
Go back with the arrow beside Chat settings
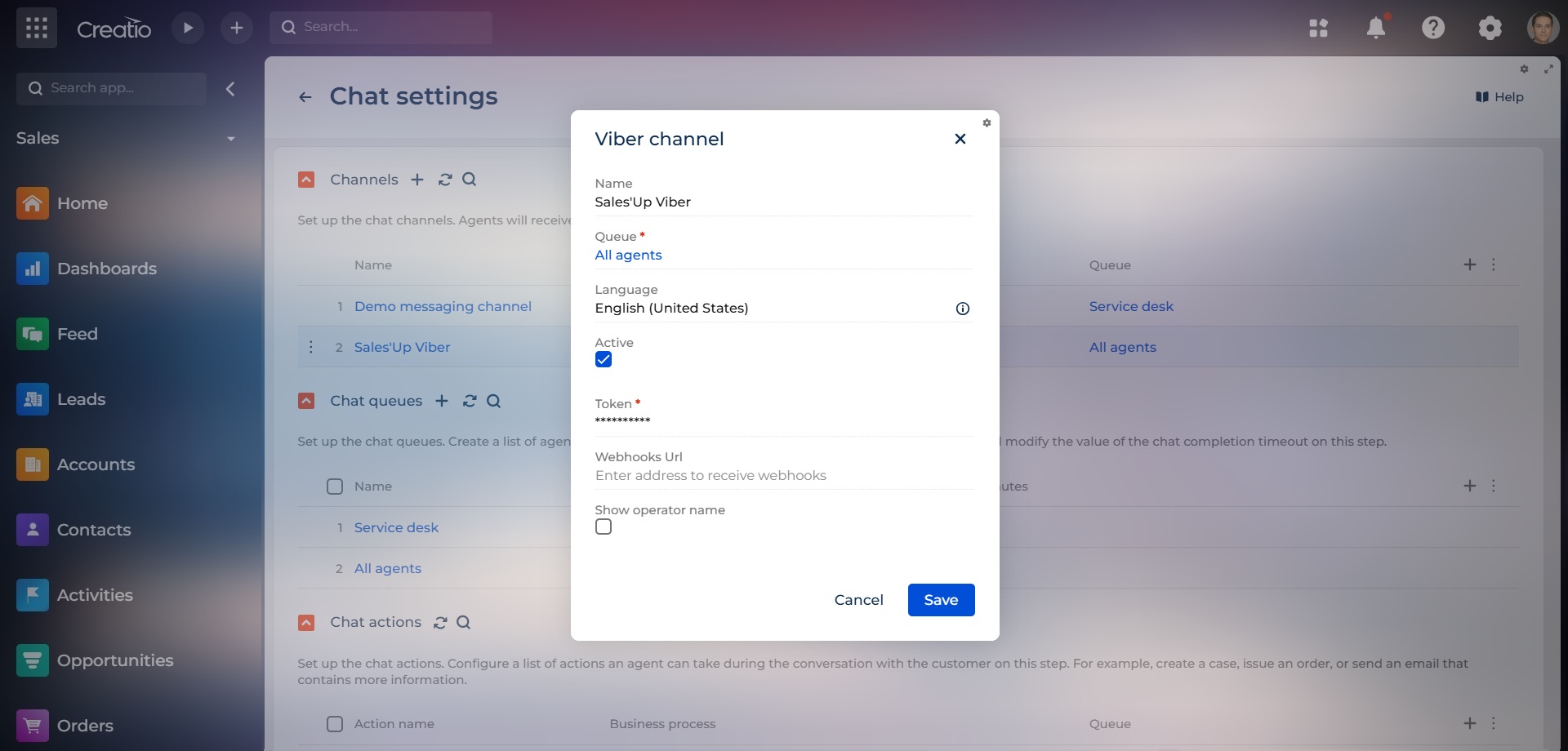click(x=305, y=97)
